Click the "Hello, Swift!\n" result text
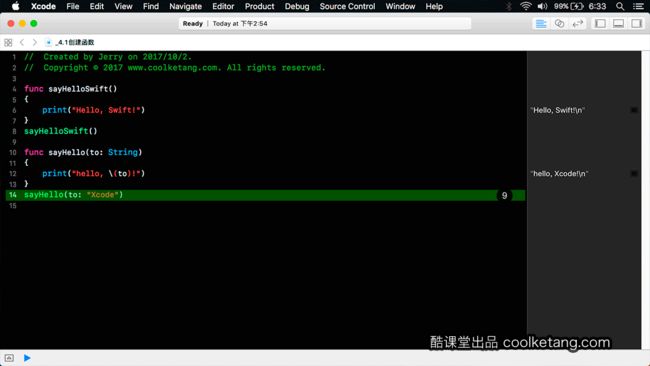The height and width of the screenshot is (366, 650). (x=558, y=110)
